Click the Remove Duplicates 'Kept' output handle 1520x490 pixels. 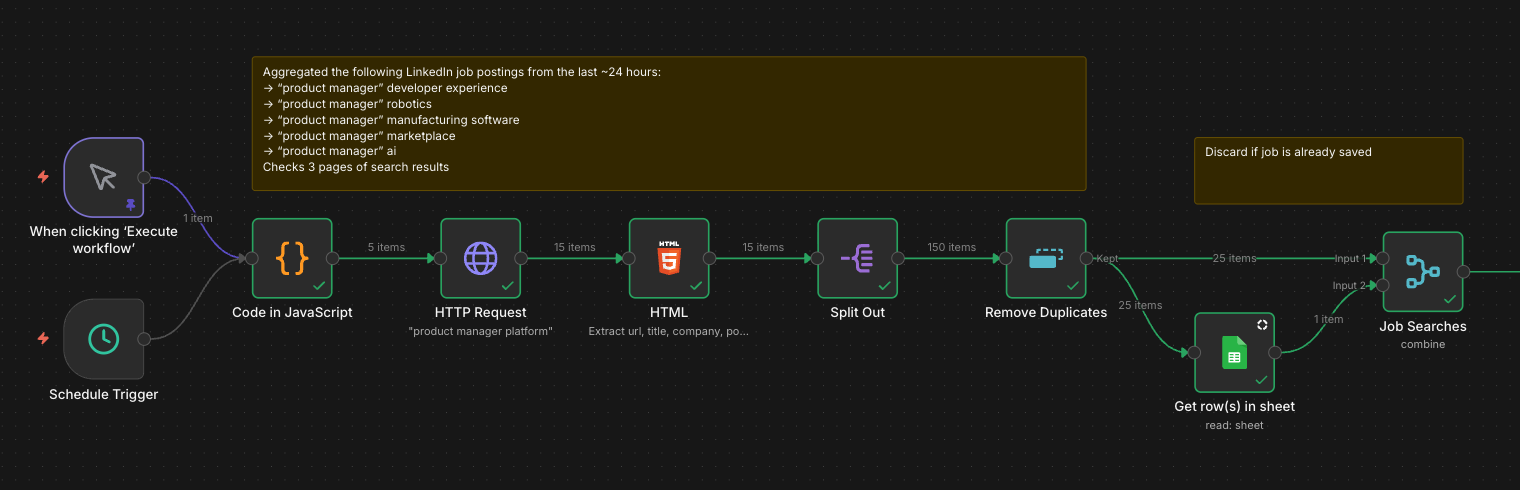(1087, 258)
